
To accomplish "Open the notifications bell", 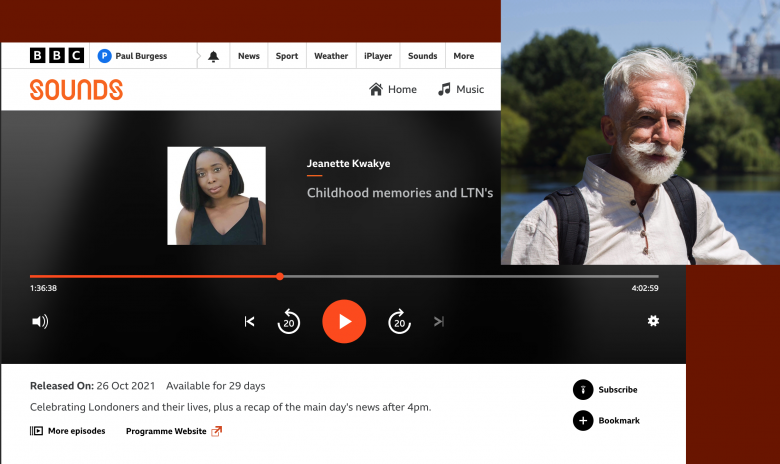I will (x=213, y=56).
